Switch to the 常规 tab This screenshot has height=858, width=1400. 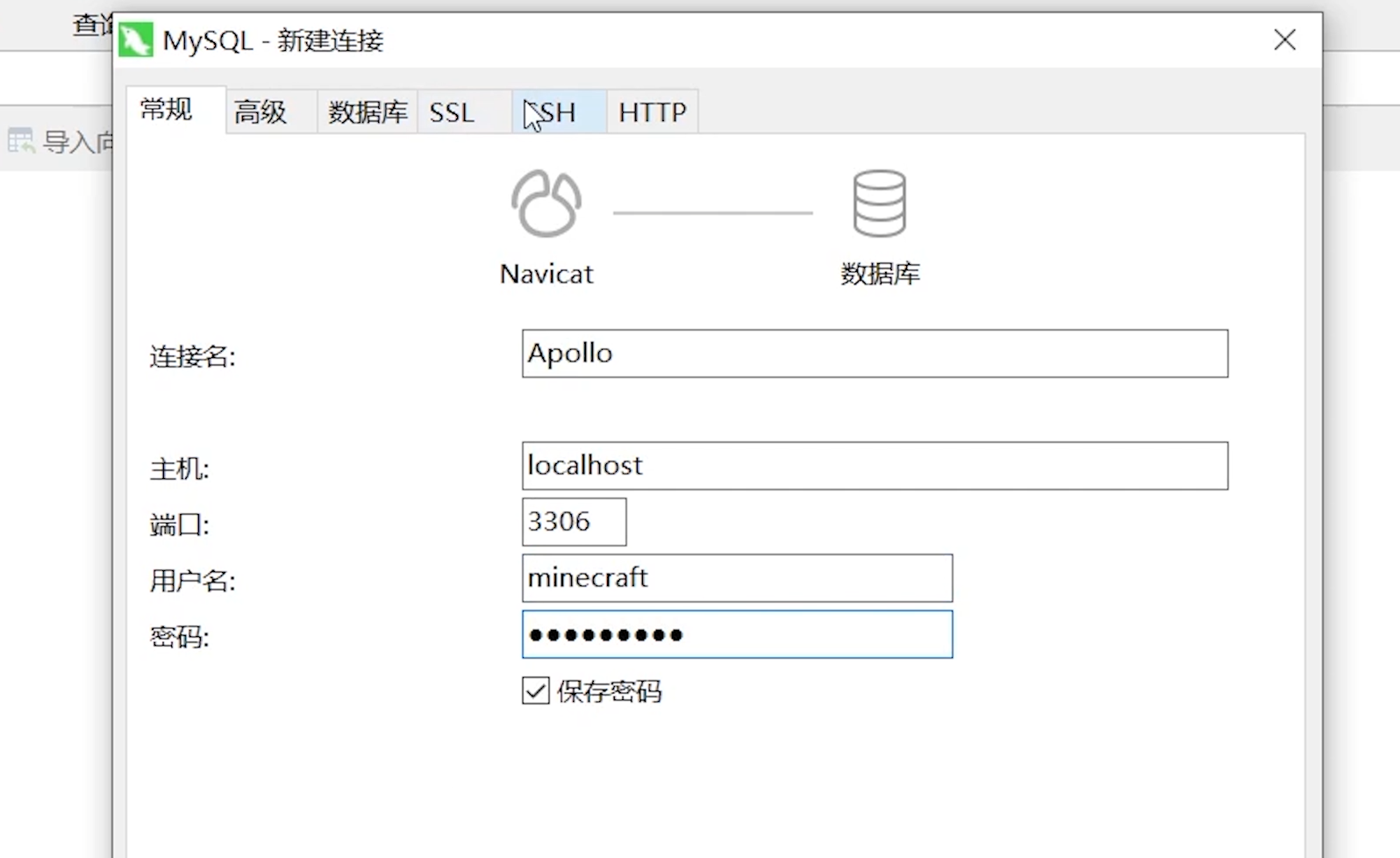point(175,110)
